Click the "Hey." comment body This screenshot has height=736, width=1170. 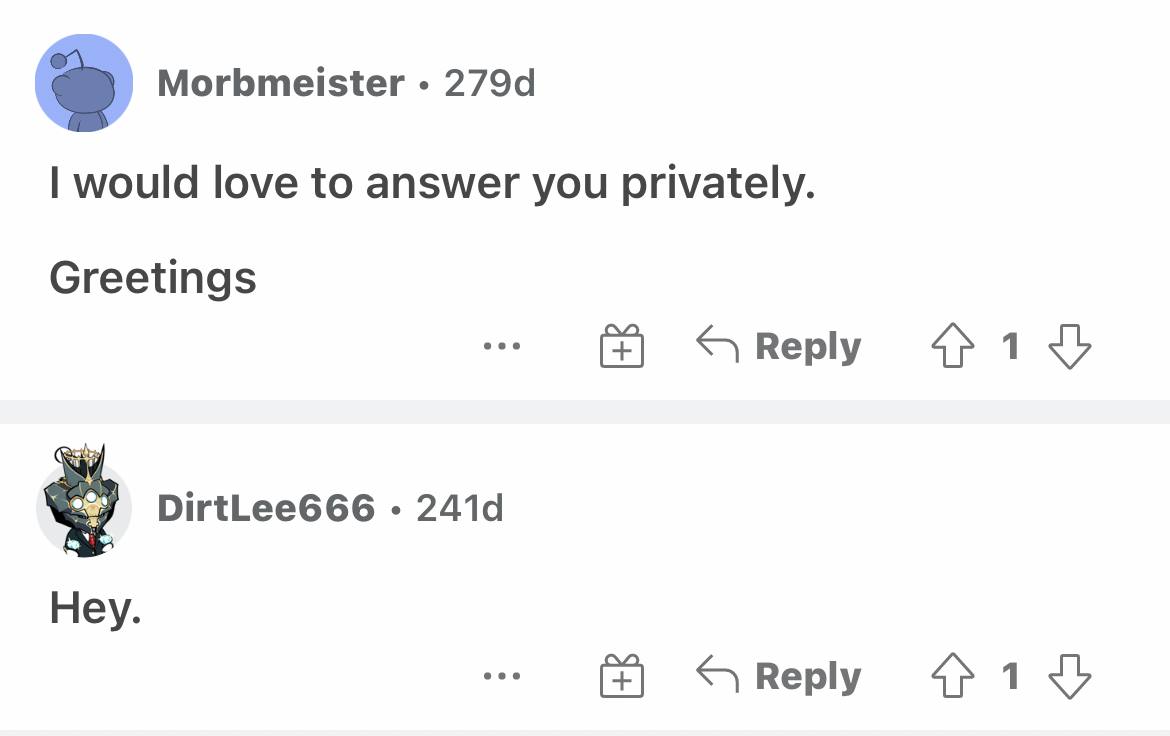(x=96, y=607)
